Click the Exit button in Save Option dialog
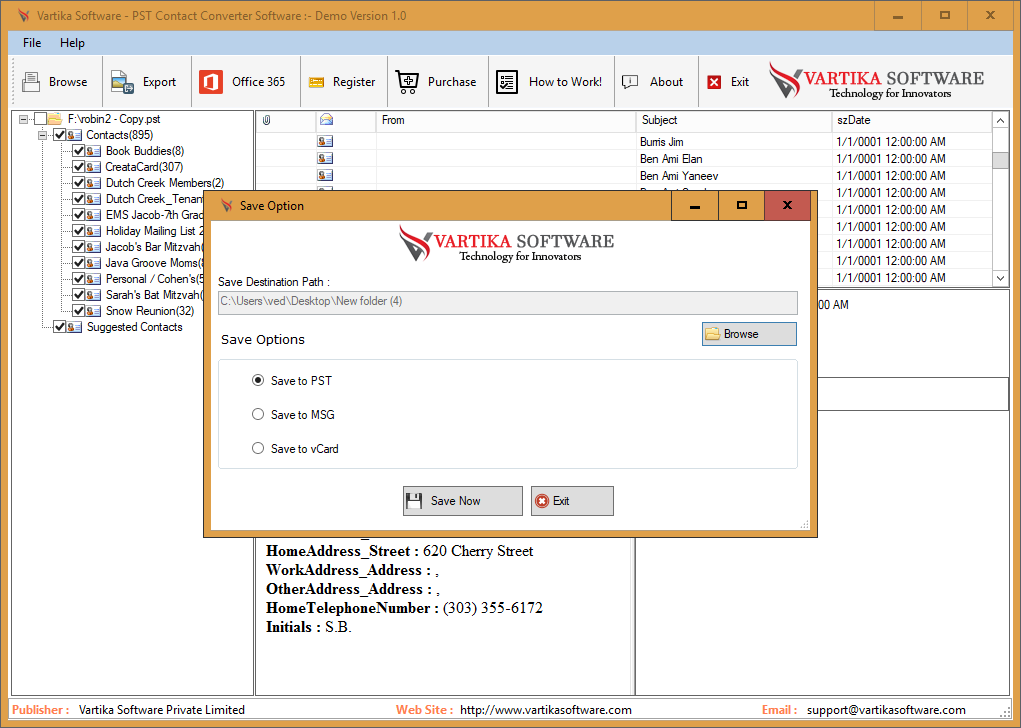This screenshot has width=1021, height=728. 572,501
